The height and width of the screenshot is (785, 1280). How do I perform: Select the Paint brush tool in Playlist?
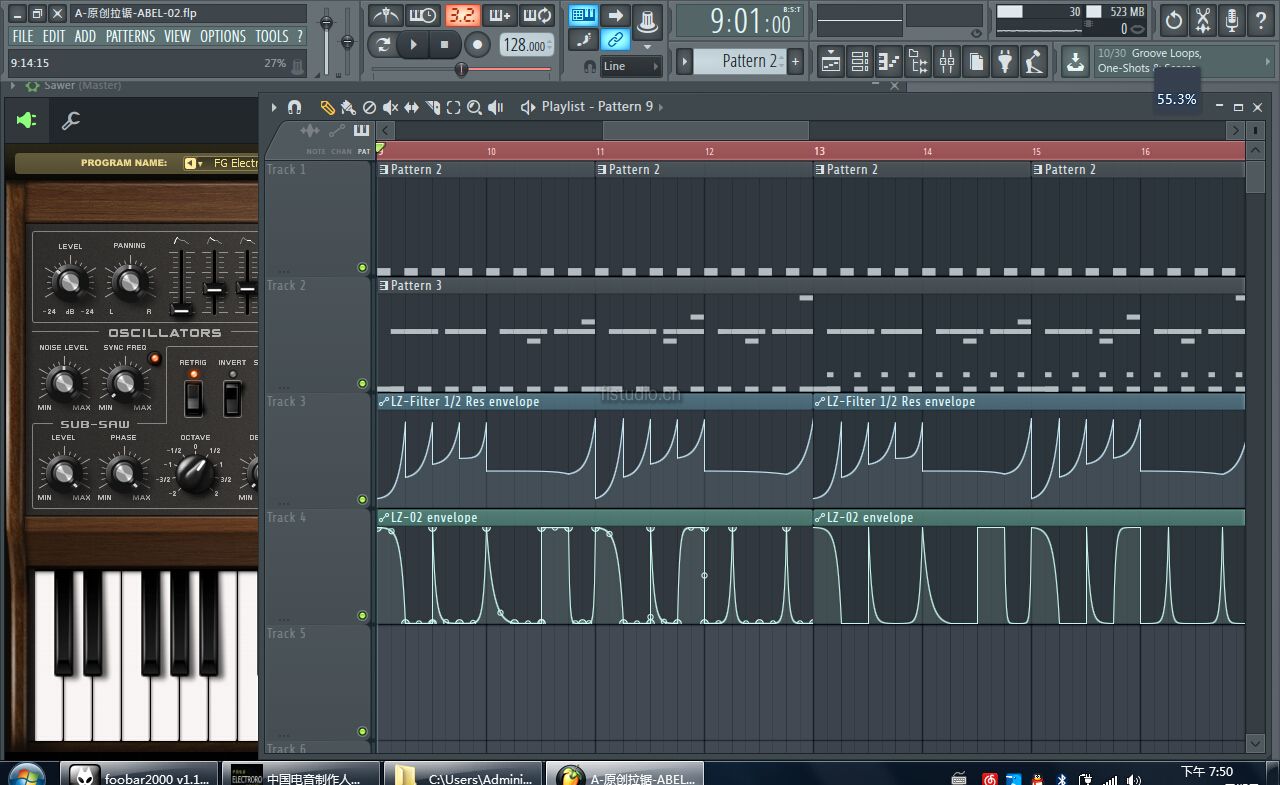tap(348, 107)
